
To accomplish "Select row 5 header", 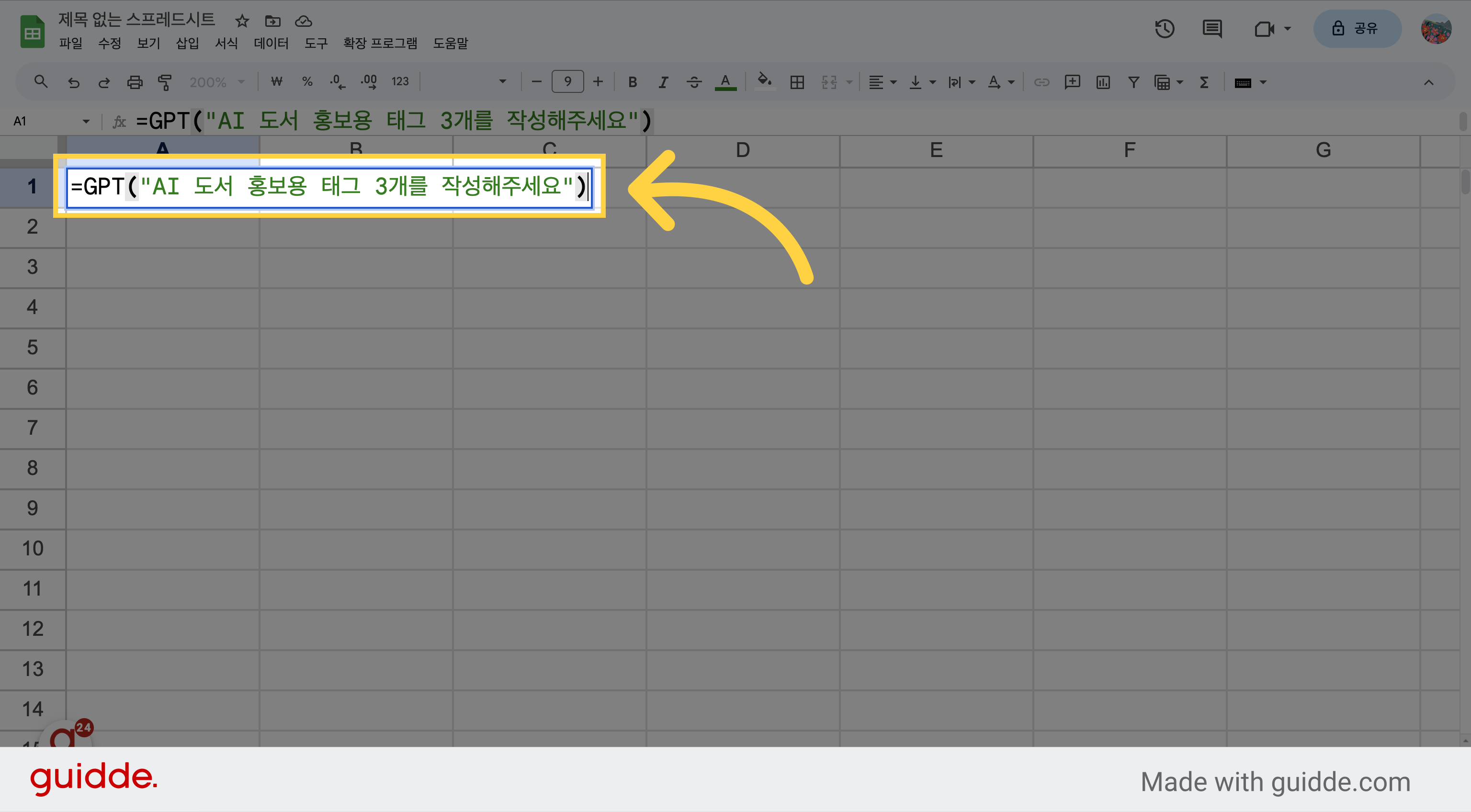I will pyautogui.click(x=33, y=347).
